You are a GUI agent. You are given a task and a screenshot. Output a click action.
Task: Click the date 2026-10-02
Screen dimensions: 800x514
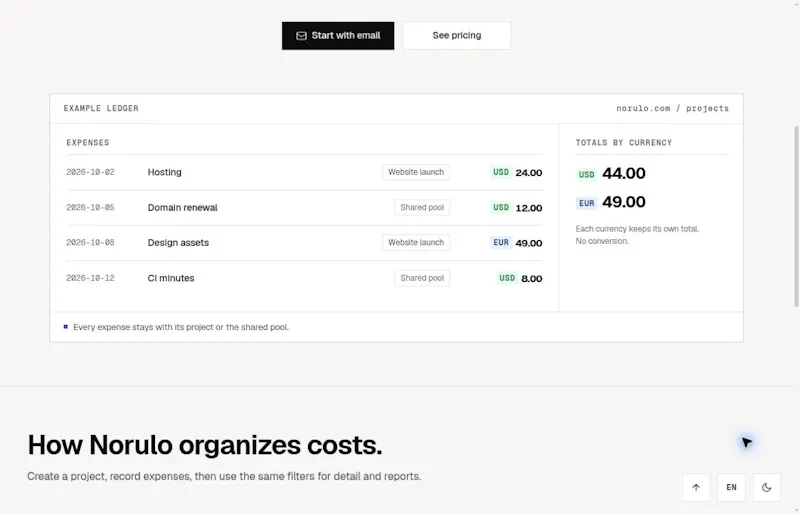pos(90,172)
